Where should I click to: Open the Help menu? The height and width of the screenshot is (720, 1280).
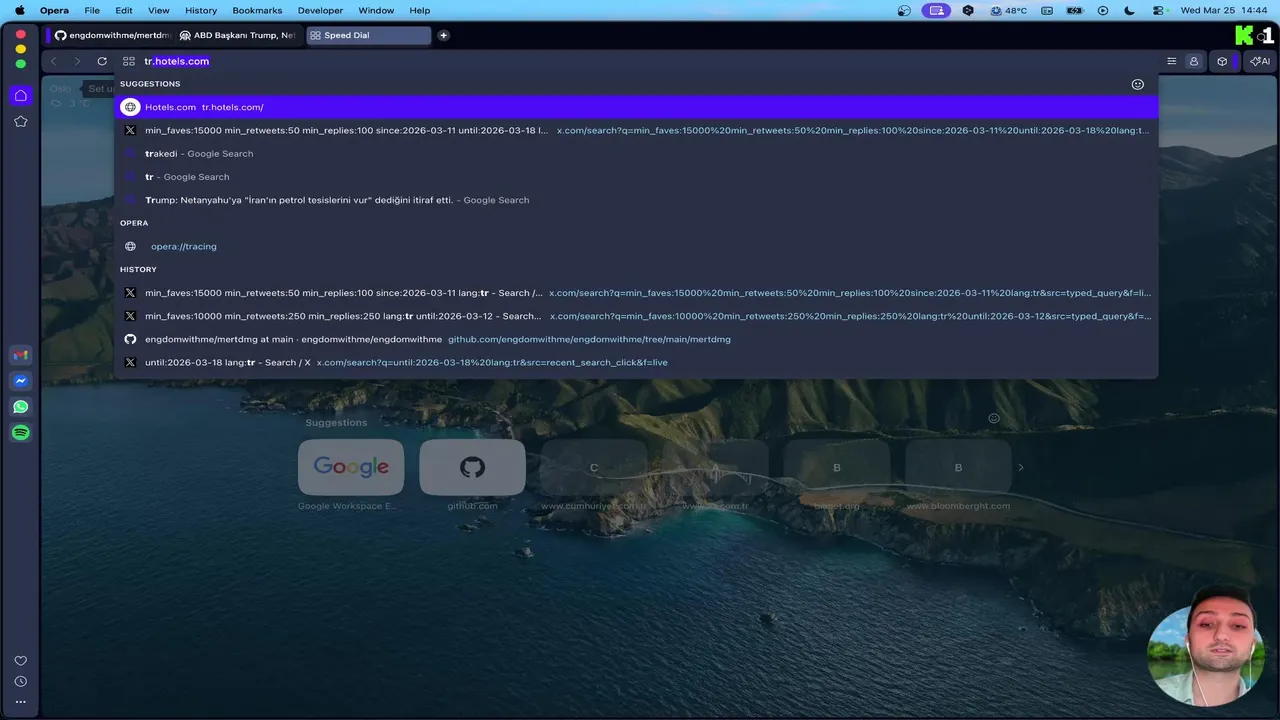pos(420,10)
